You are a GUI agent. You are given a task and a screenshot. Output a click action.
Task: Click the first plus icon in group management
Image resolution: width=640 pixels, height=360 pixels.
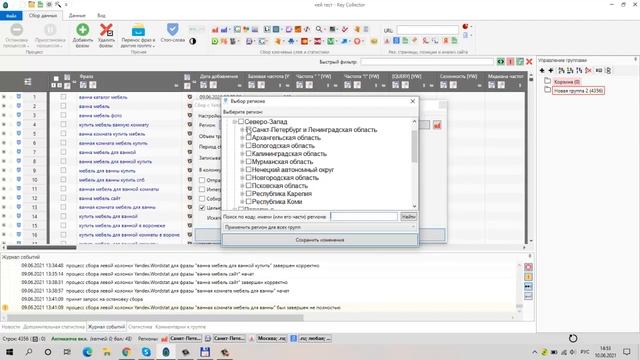[542, 71]
